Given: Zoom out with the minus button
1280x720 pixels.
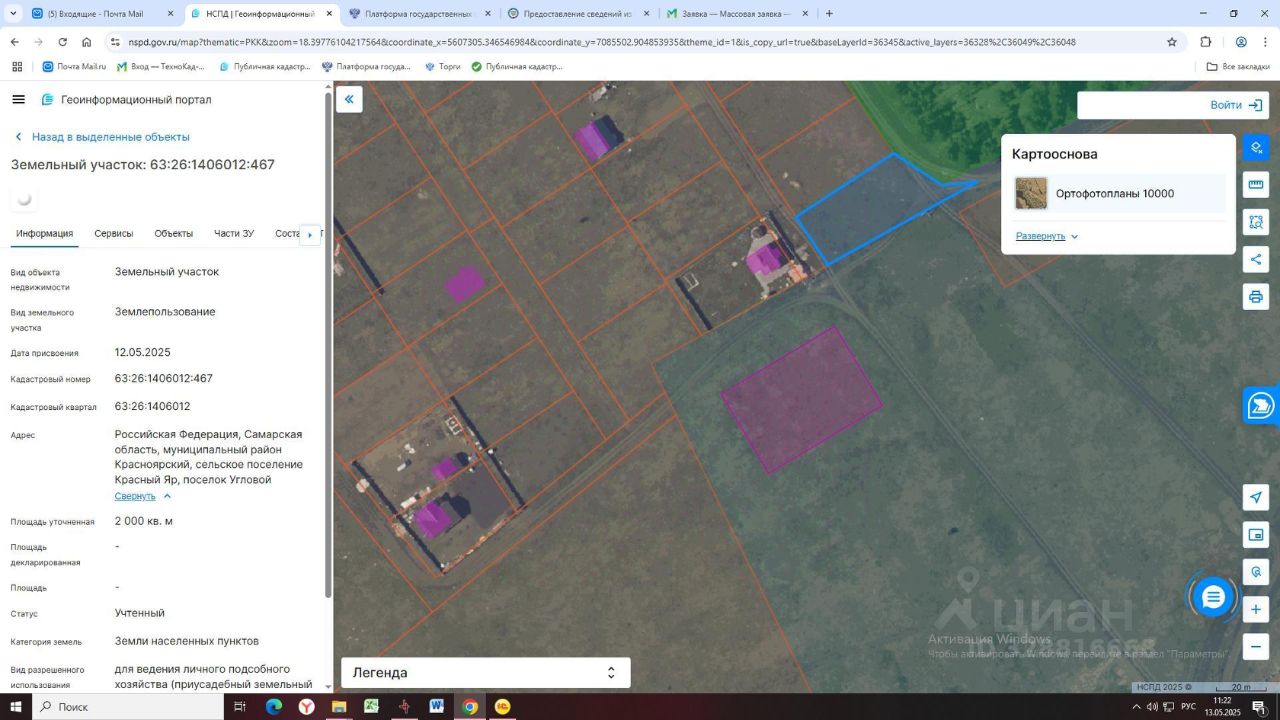Looking at the screenshot, I should pyautogui.click(x=1256, y=646).
